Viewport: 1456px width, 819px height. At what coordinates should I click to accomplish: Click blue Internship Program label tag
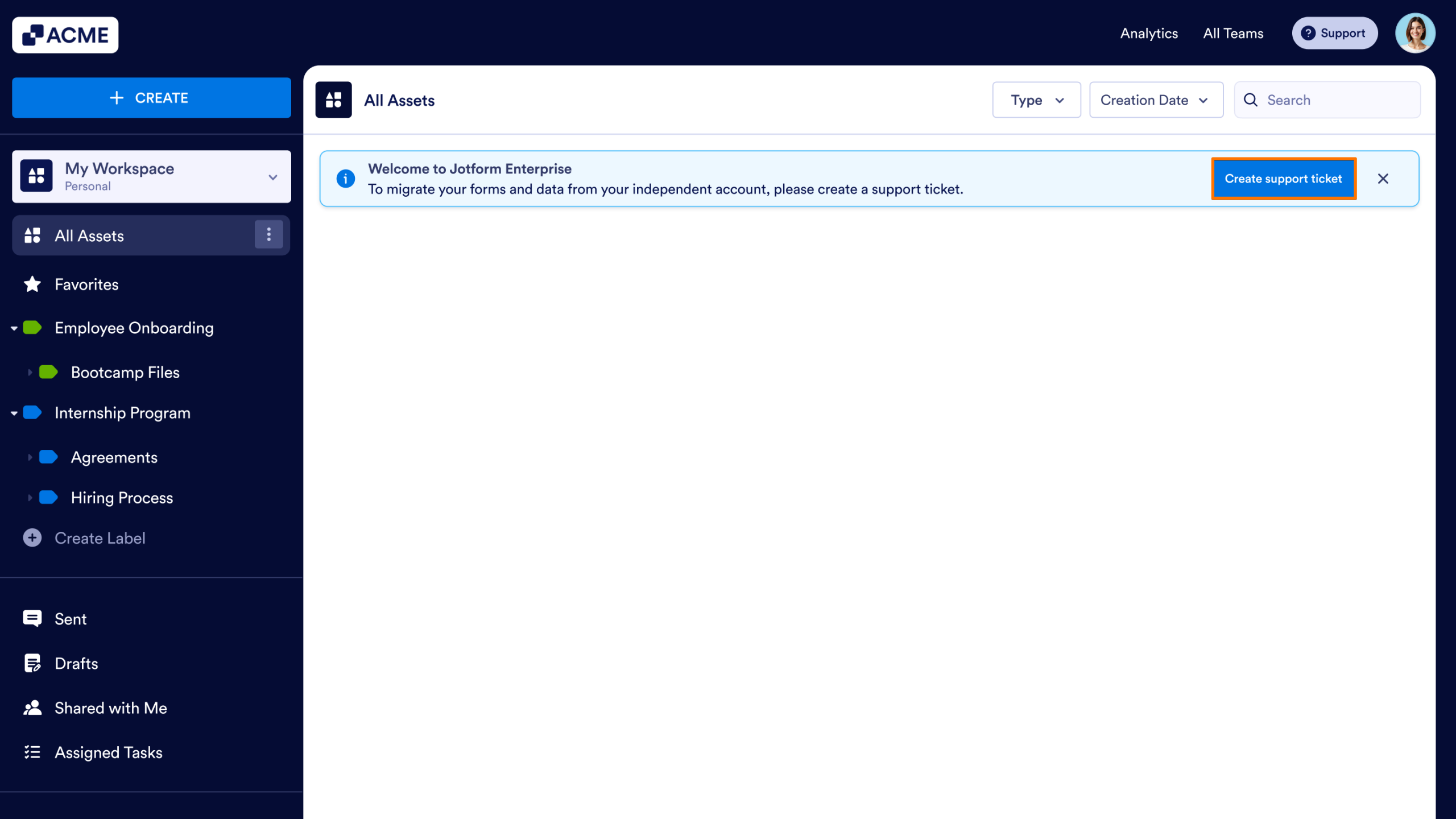point(32,412)
